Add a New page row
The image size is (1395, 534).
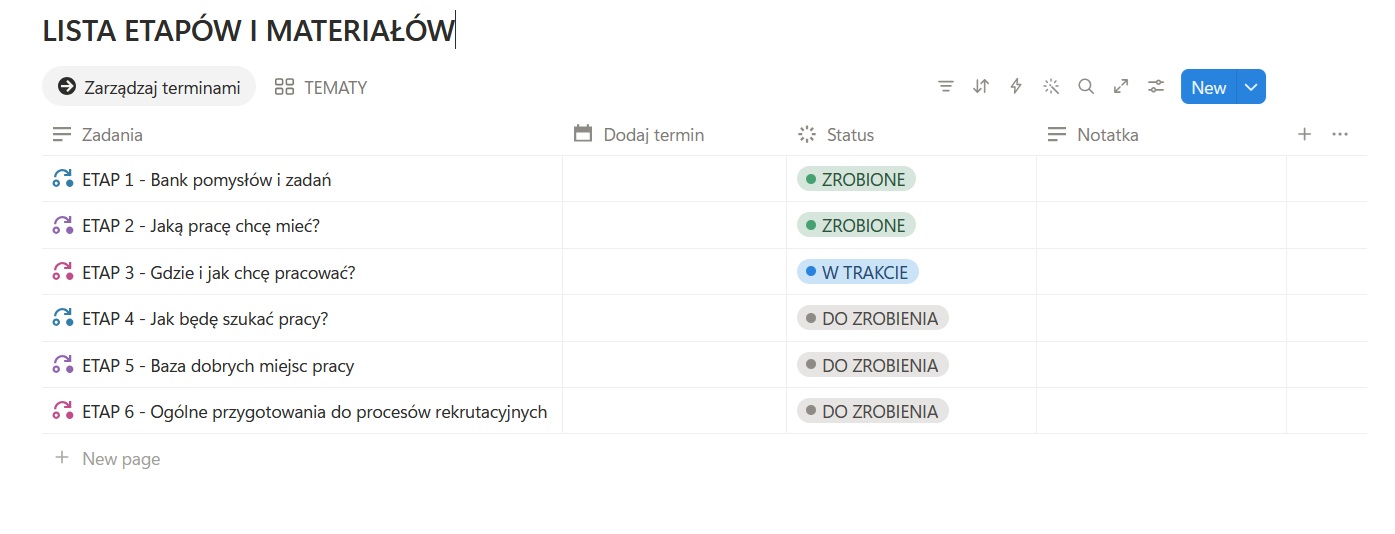point(107,459)
